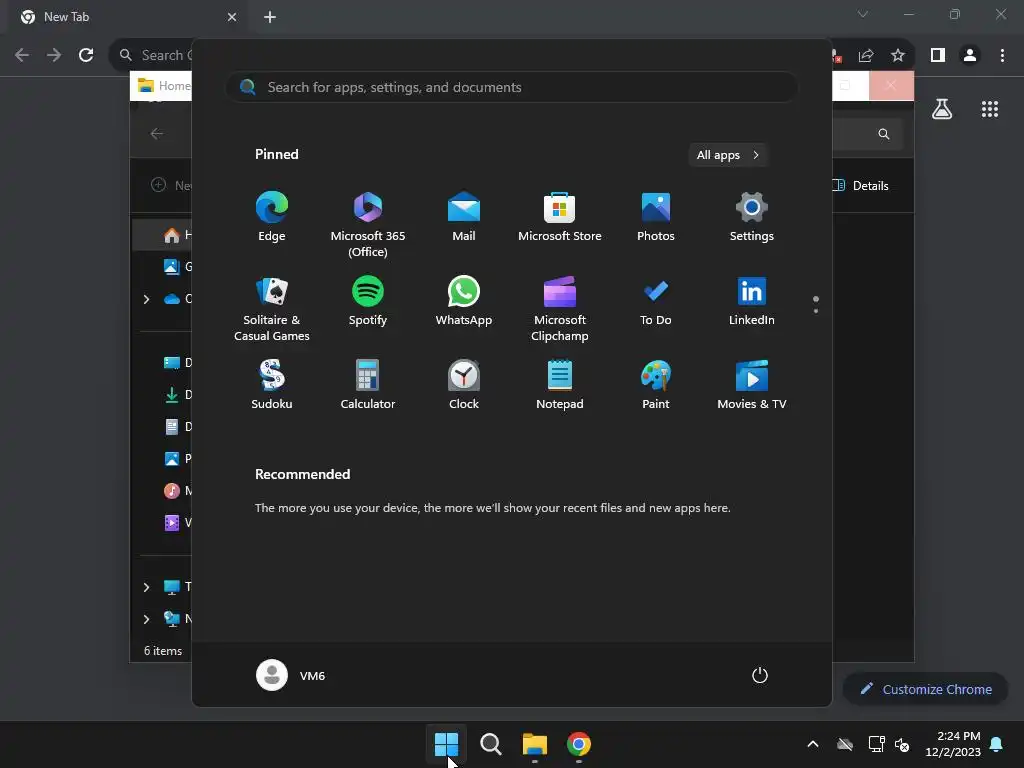Expand Network node in File Explorer
The width and height of the screenshot is (1024, 768).
point(146,619)
